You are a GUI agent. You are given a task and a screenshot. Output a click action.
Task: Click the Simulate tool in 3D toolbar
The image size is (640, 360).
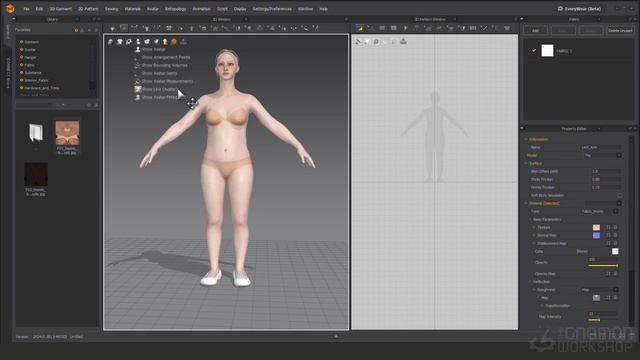112,28
